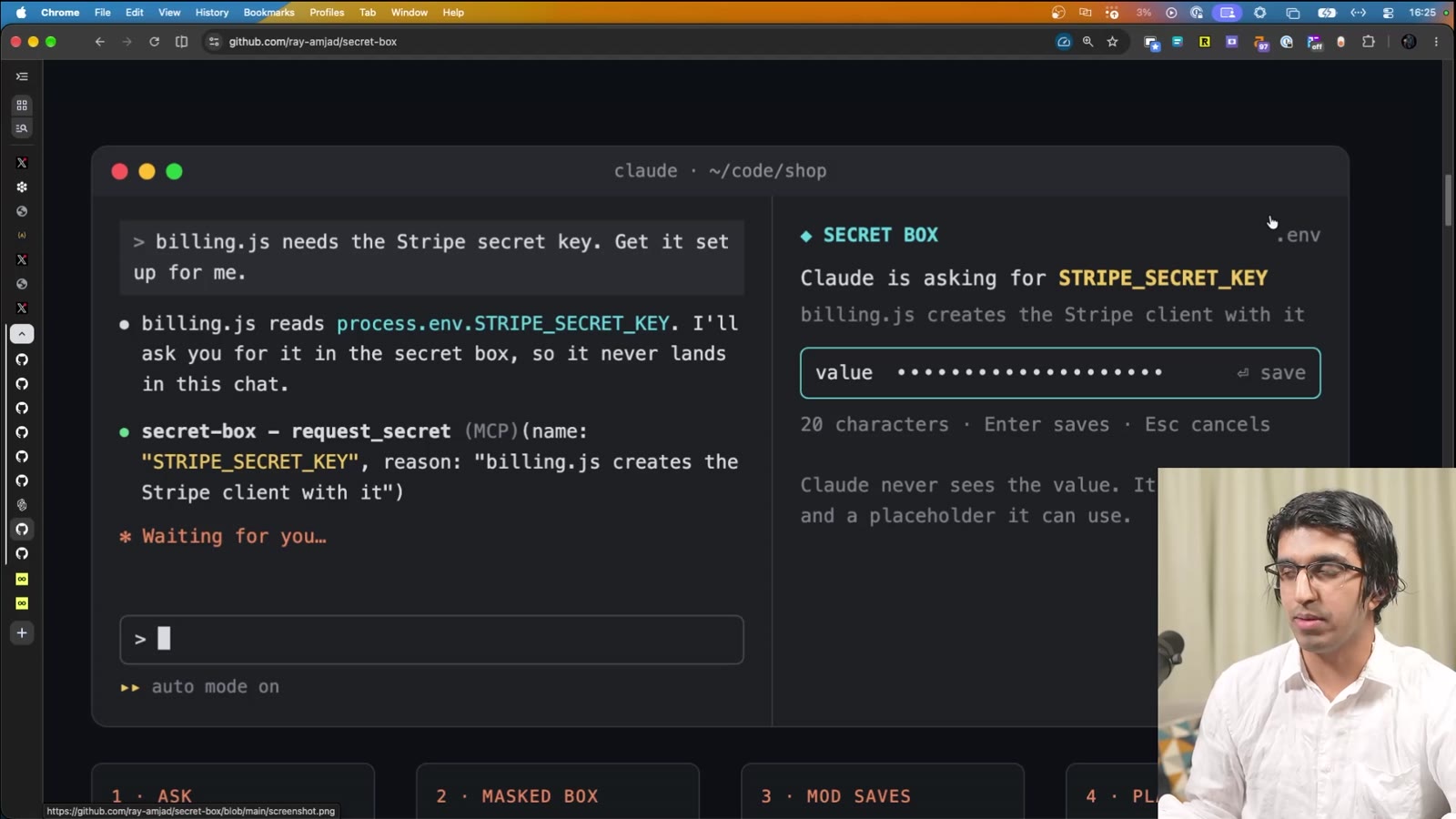
Task: Add a new tab with the plus button
Action: (22, 633)
